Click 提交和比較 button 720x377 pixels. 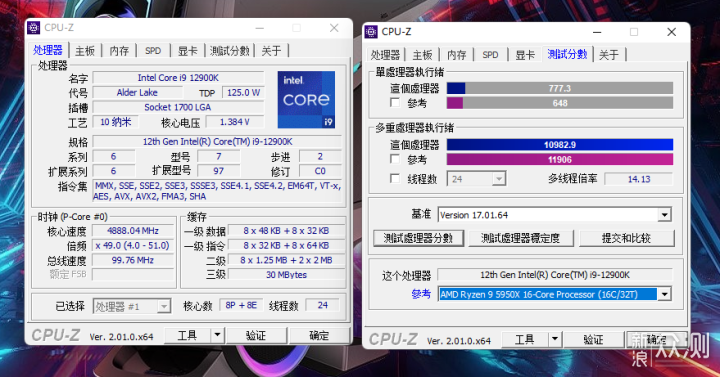click(626, 238)
